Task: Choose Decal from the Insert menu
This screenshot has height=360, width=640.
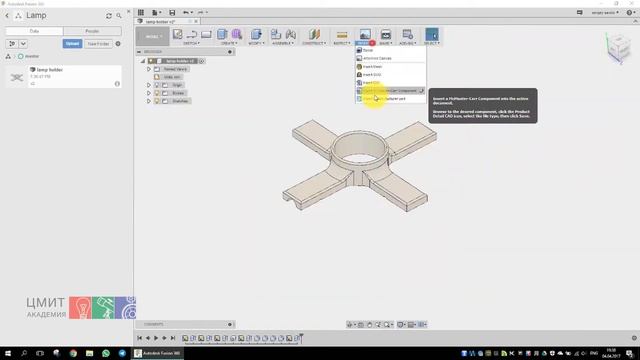Action: pyautogui.click(x=391, y=50)
